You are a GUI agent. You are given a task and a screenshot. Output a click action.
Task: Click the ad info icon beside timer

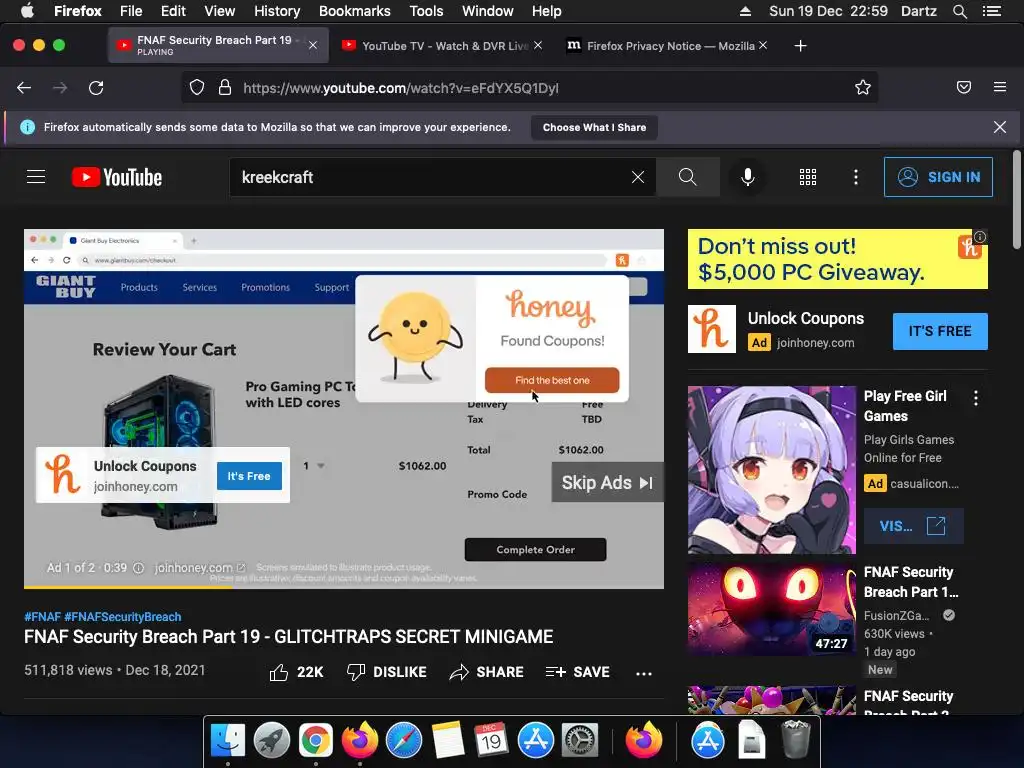point(138,568)
